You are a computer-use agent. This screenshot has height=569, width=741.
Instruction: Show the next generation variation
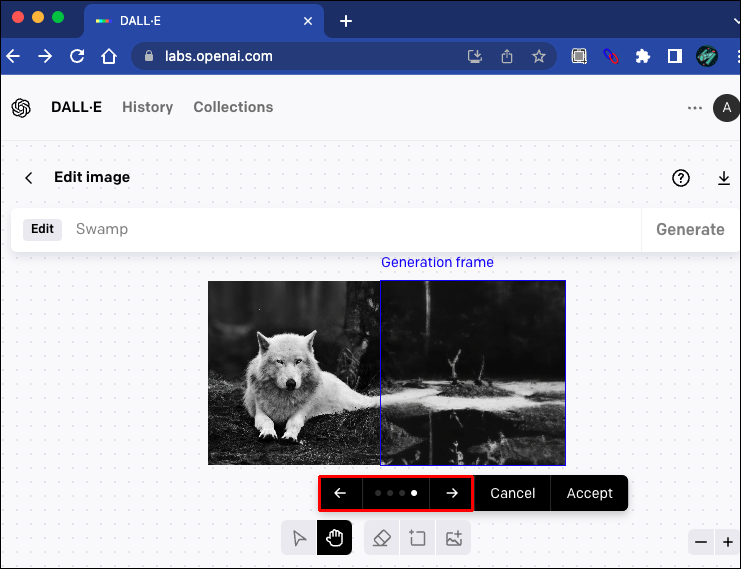[452, 493]
